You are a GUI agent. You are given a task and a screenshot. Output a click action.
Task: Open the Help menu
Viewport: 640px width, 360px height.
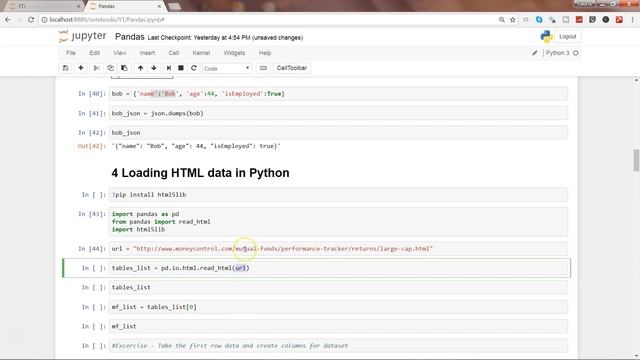click(x=265, y=53)
